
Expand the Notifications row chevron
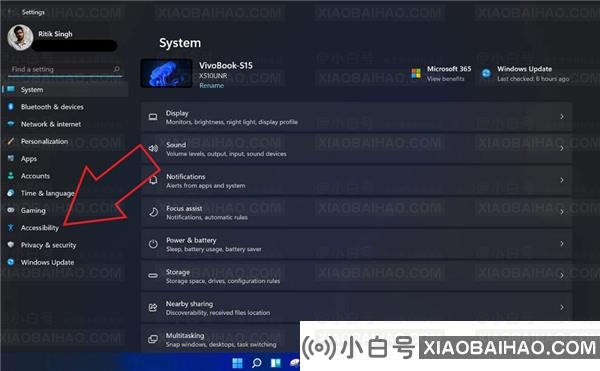pos(562,180)
